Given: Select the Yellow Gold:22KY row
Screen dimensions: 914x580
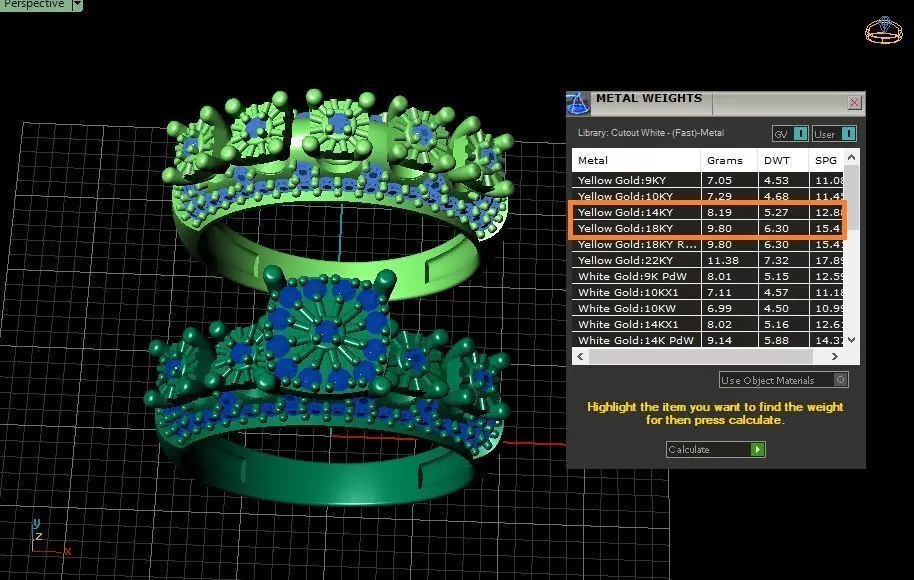Looking at the screenshot, I should tap(708, 260).
